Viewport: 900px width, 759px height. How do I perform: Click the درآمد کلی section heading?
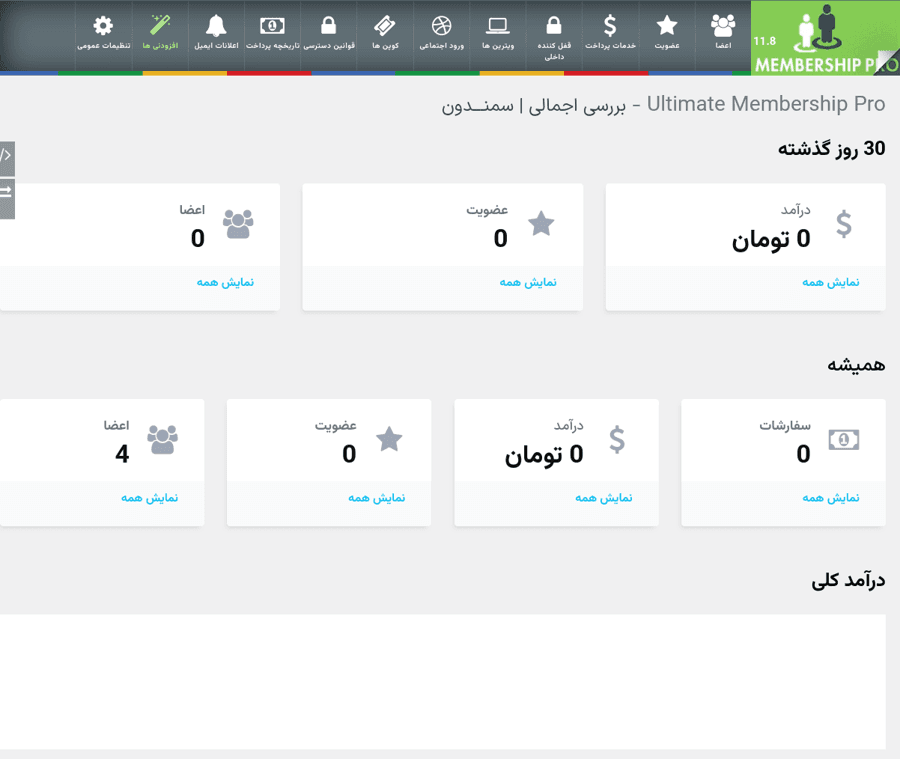tap(848, 580)
